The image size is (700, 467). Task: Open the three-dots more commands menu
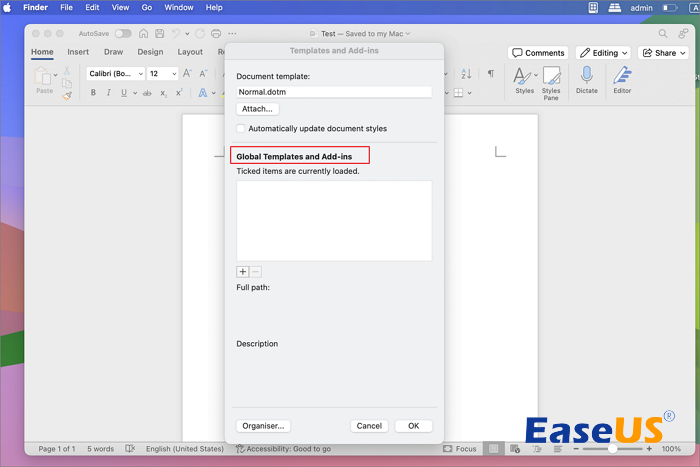232,33
